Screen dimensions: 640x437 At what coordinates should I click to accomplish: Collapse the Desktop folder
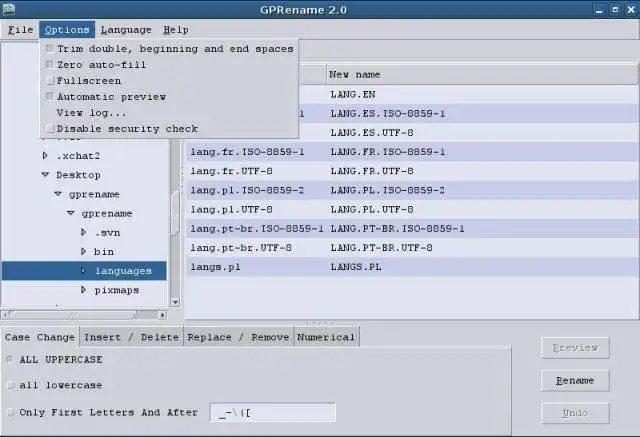[45, 175]
